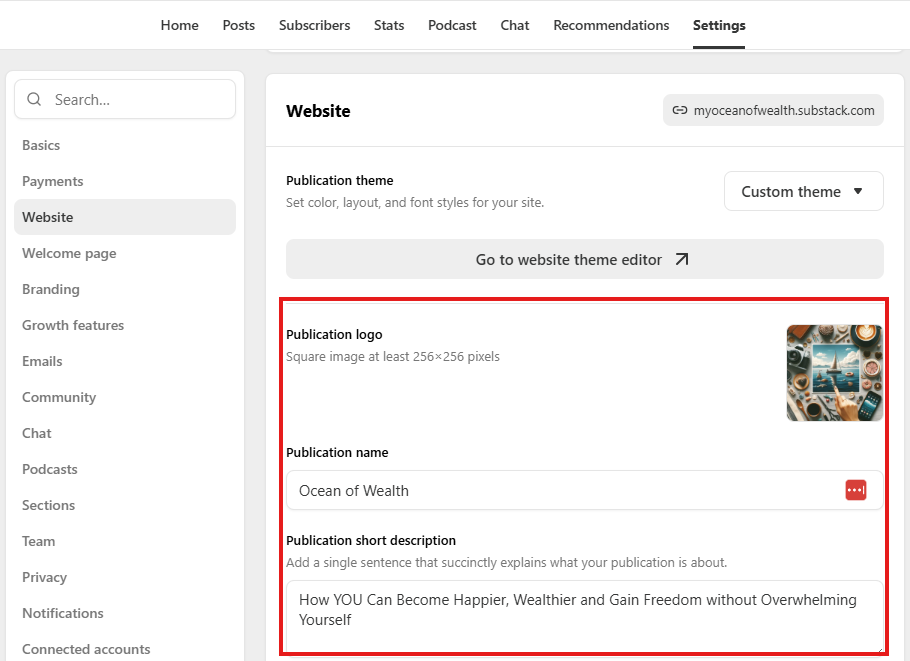Screen dimensions: 910x661
Task: Go to Branding settings
Action: [x=51, y=289]
